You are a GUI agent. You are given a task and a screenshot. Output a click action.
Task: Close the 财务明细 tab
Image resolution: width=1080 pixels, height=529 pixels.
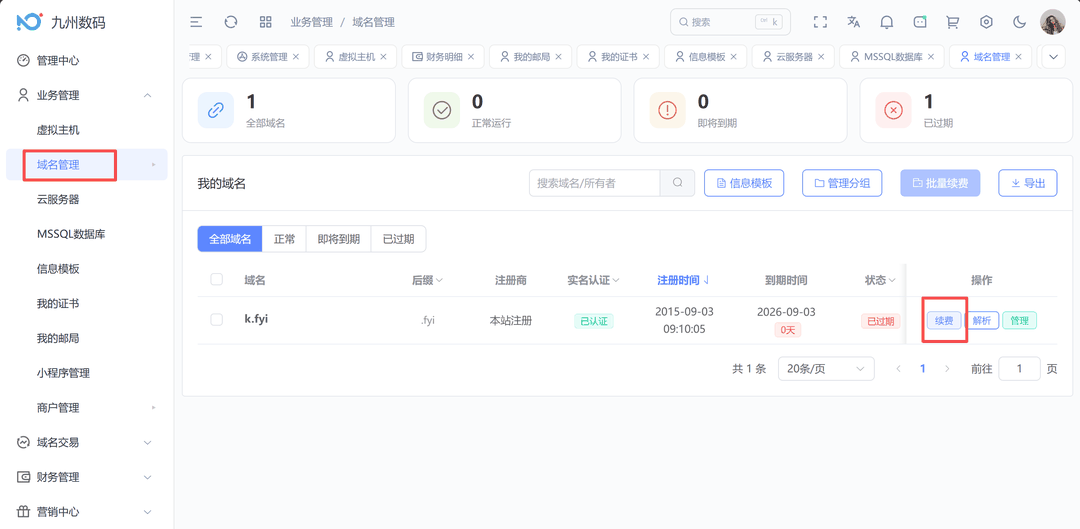coord(471,56)
